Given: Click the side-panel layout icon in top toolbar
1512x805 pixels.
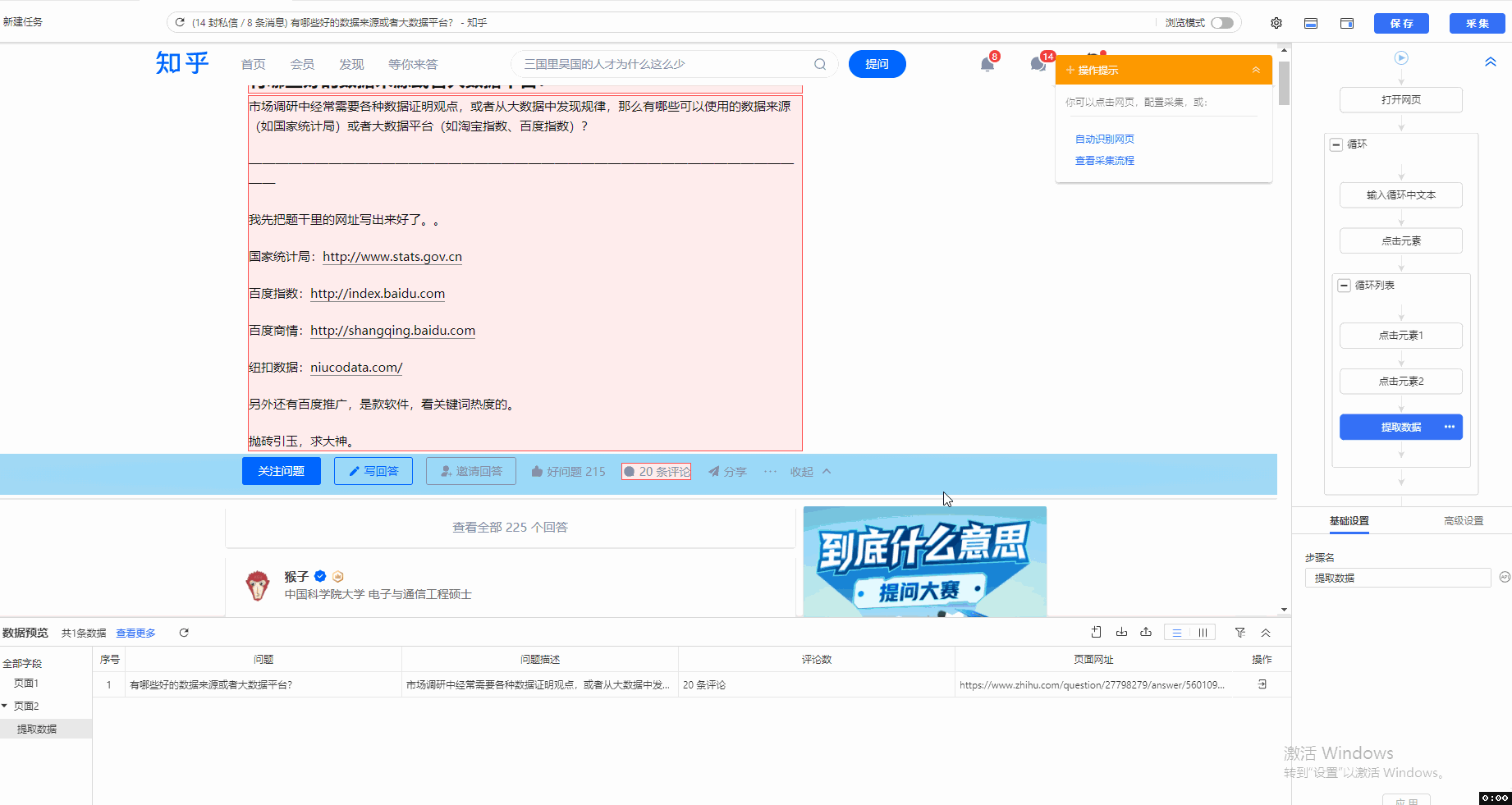Looking at the screenshot, I should pyautogui.click(x=1347, y=23).
